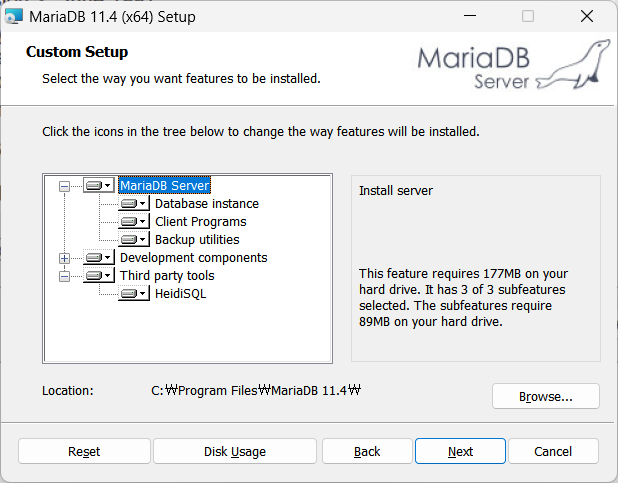Browse for a different install location

click(546, 396)
